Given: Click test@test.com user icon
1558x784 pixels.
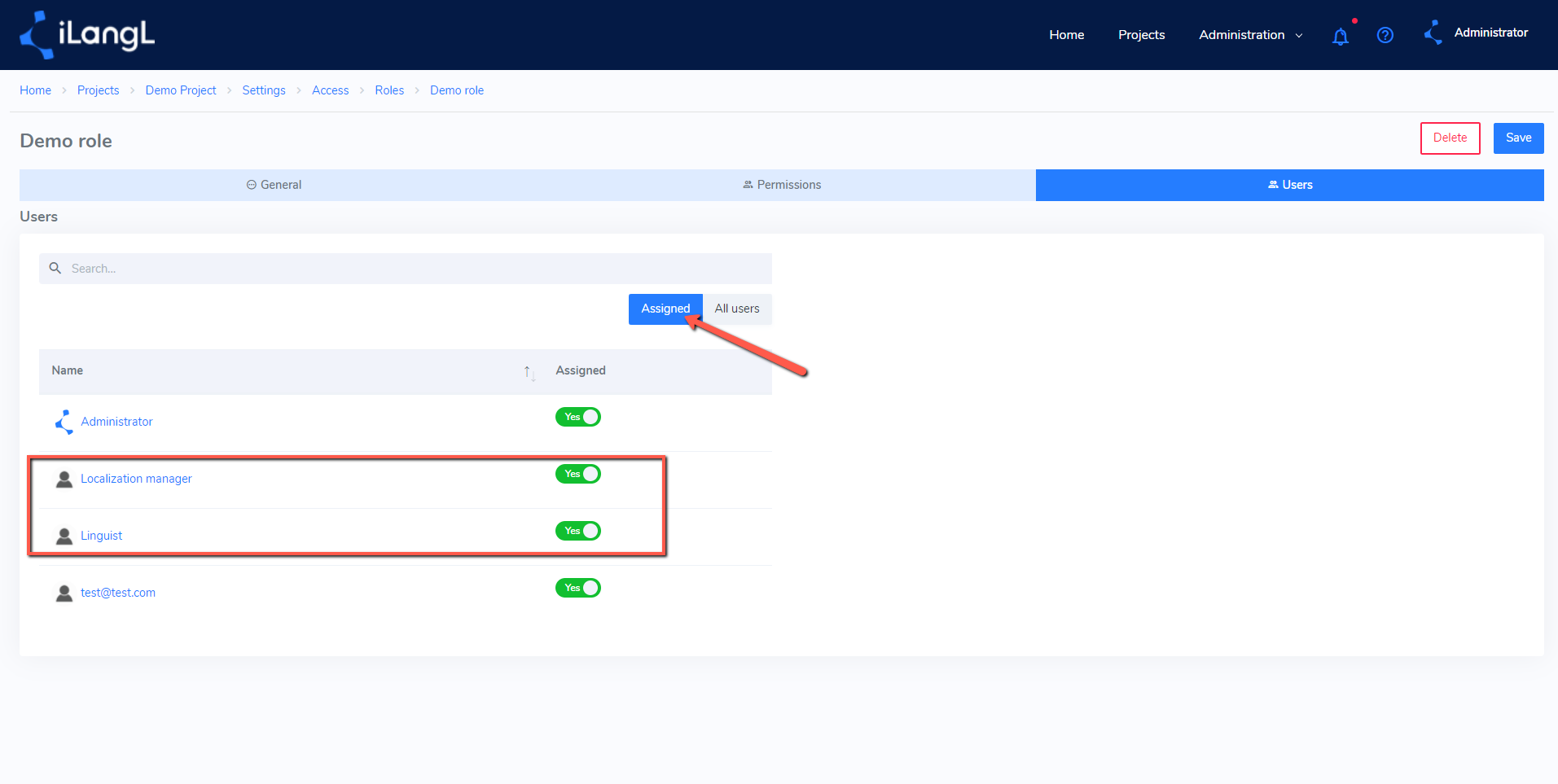Looking at the screenshot, I should pyautogui.click(x=64, y=593).
